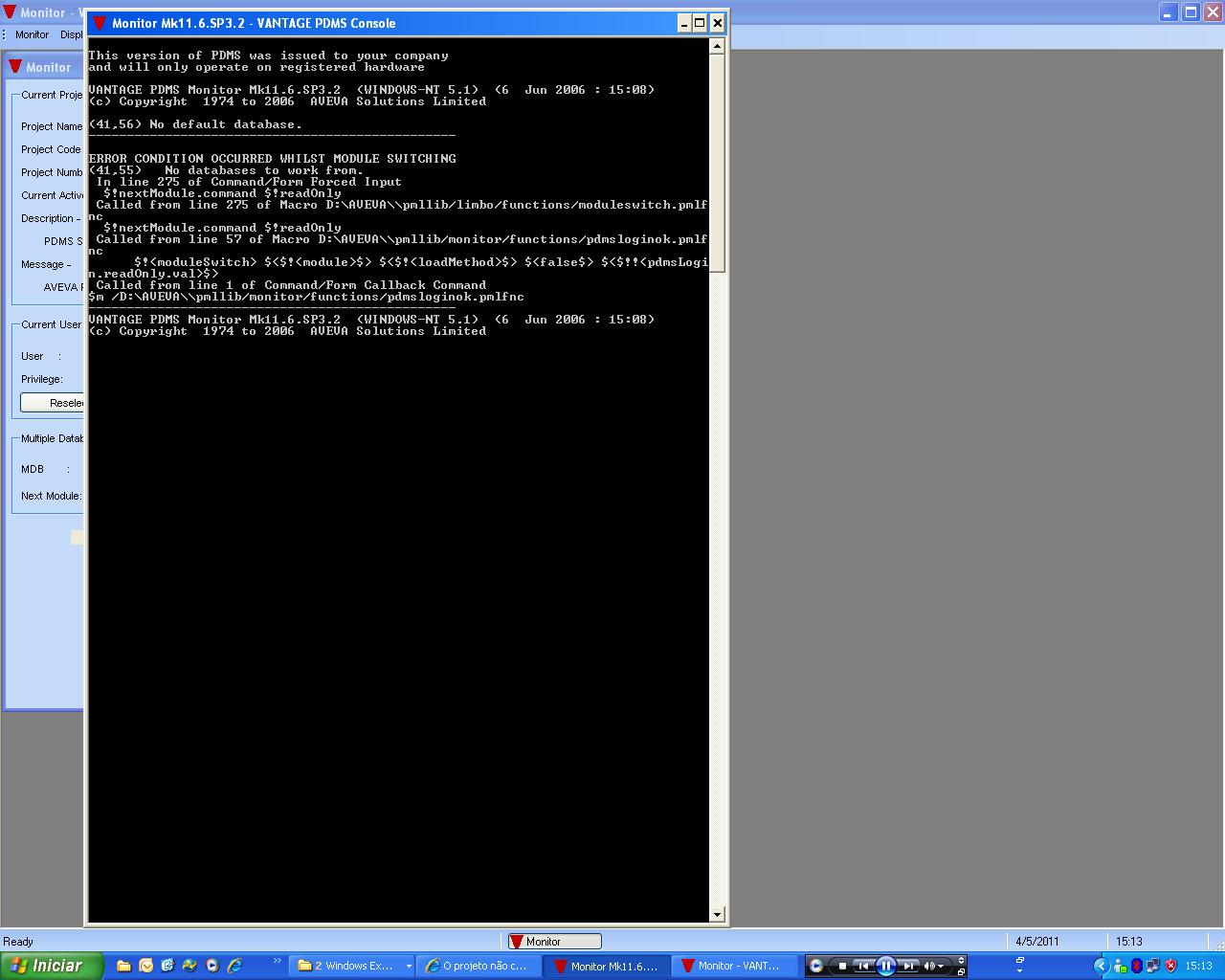
Task: Open the grouped Windows Explorer taskbar button
Action: (x=353, y=966)
